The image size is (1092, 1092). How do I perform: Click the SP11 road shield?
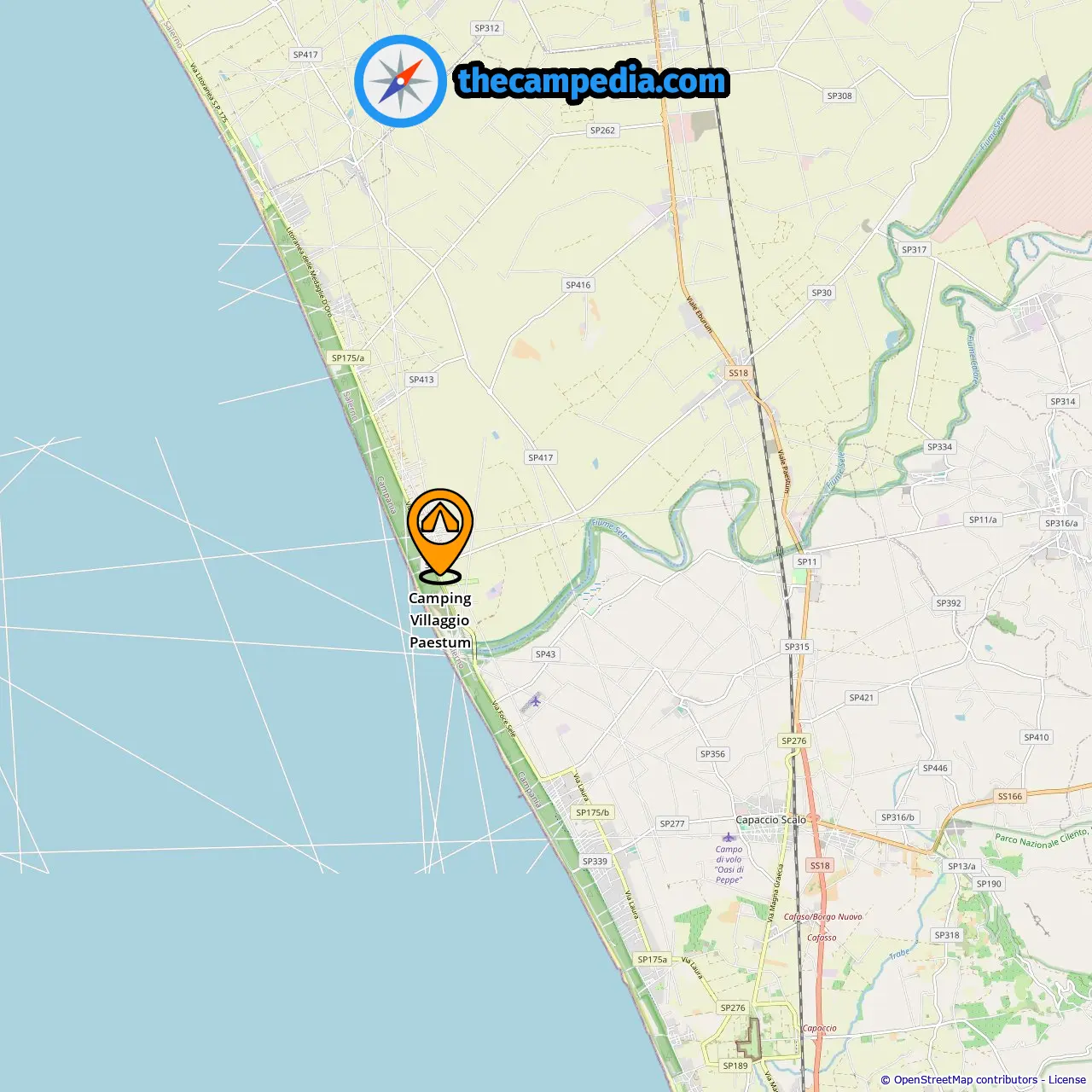click(807, 561)
